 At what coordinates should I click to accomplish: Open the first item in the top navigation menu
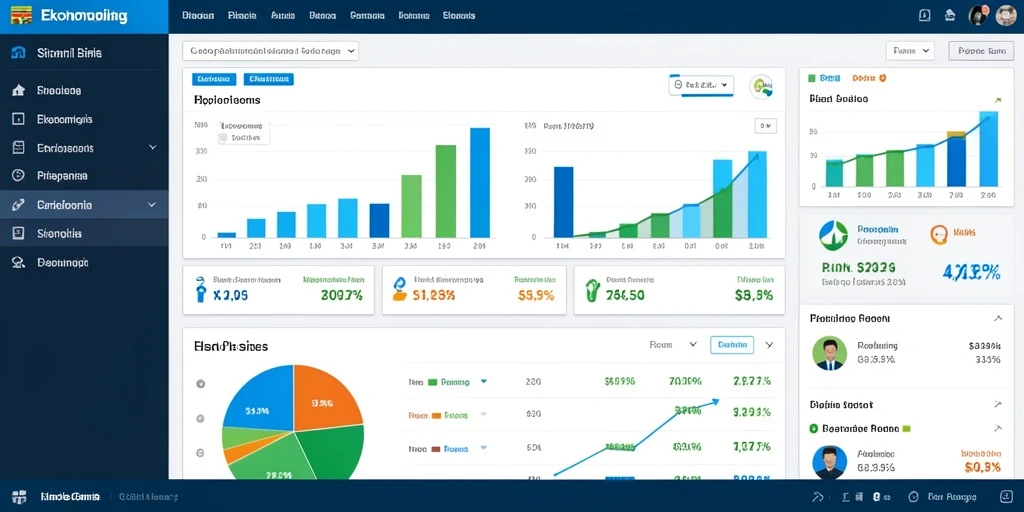tap(198, 15)
